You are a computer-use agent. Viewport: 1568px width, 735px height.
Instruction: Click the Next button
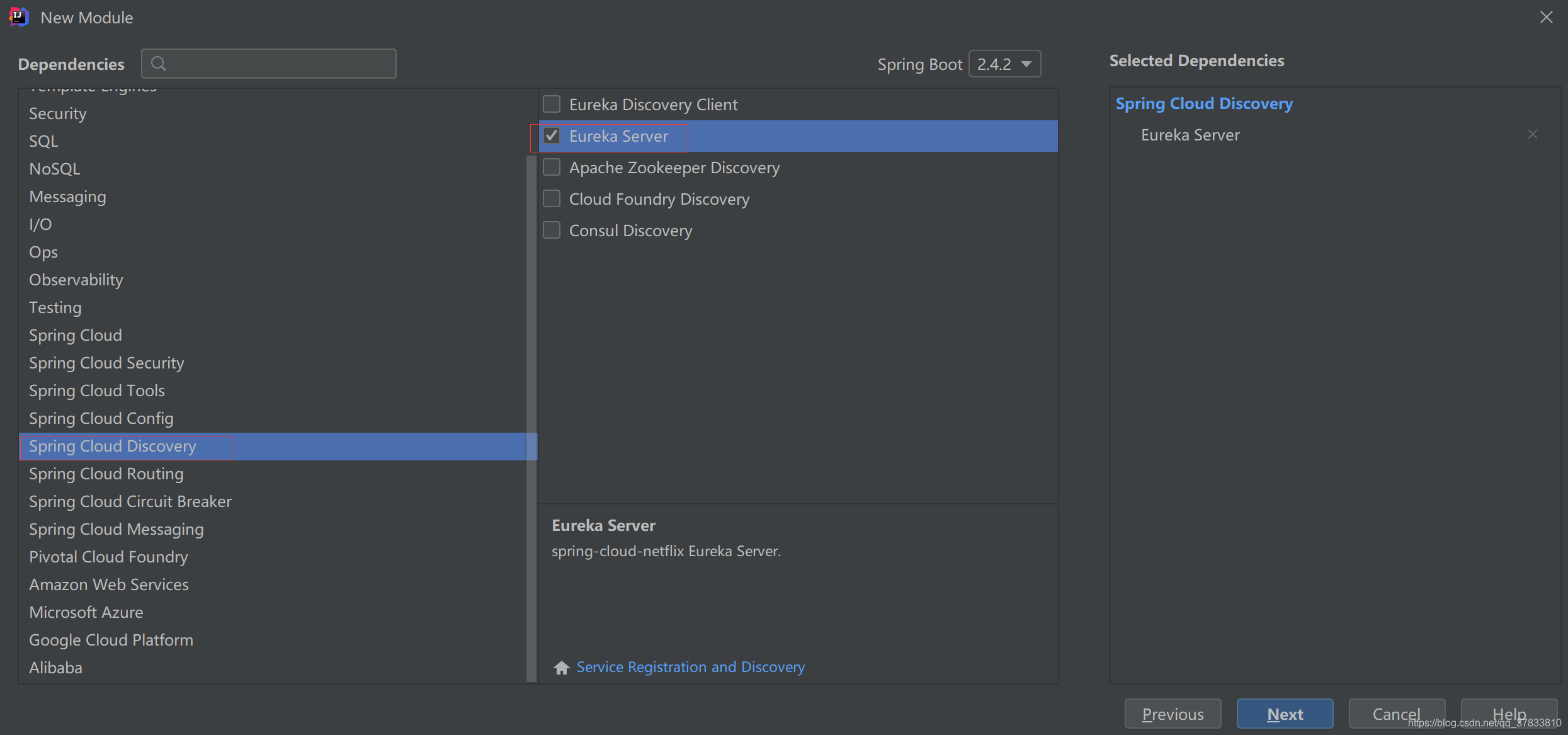[x=1285, y=714]
